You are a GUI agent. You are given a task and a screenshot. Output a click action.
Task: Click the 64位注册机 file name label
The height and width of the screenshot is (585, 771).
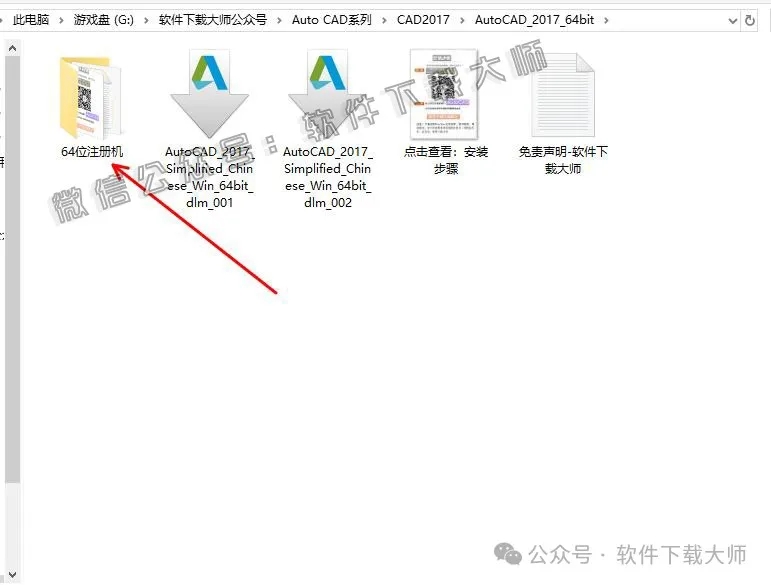pos(92,151)
